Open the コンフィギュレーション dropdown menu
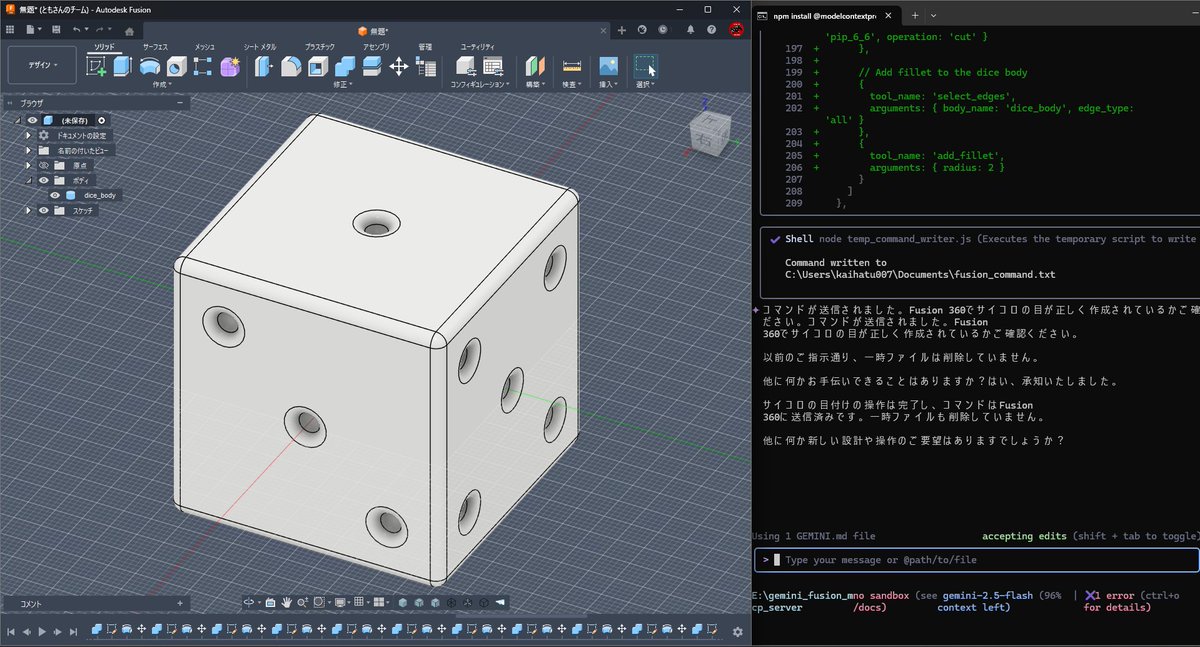Screen dimensions: 1200x647 (x=480, y=84)
